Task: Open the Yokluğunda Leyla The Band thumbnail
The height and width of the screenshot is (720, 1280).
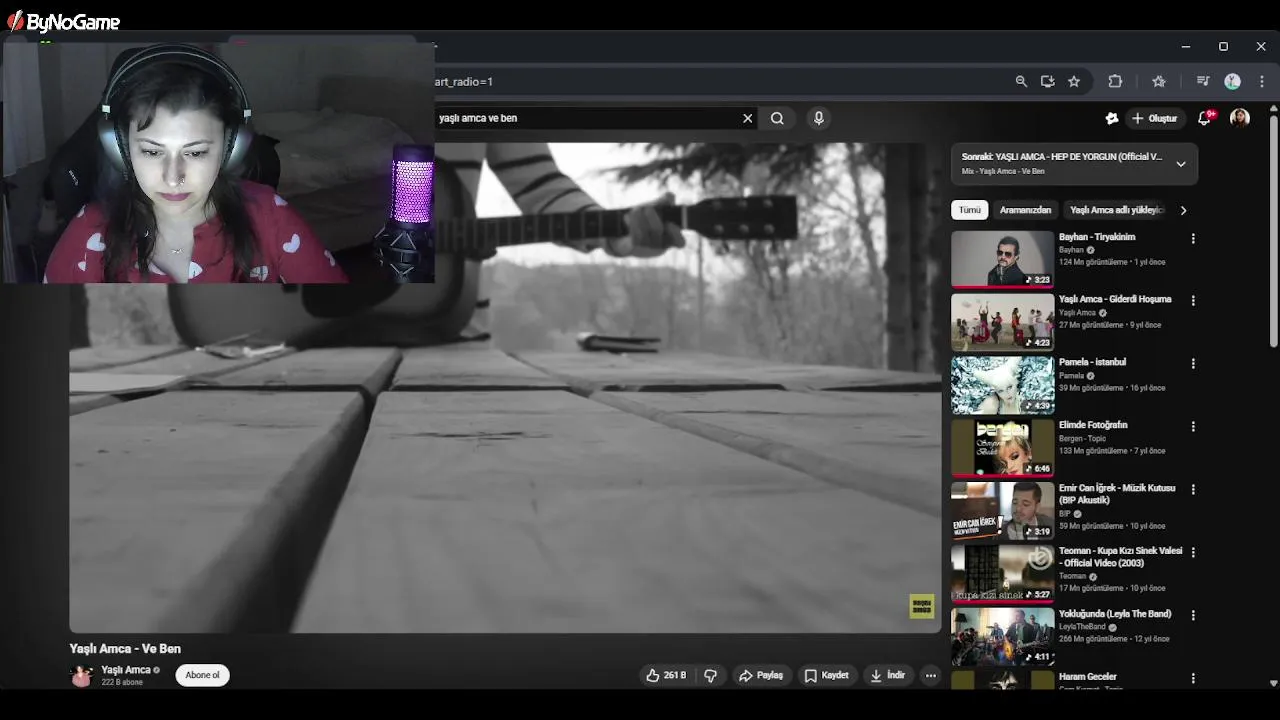Action: (x=1002, y=637)
